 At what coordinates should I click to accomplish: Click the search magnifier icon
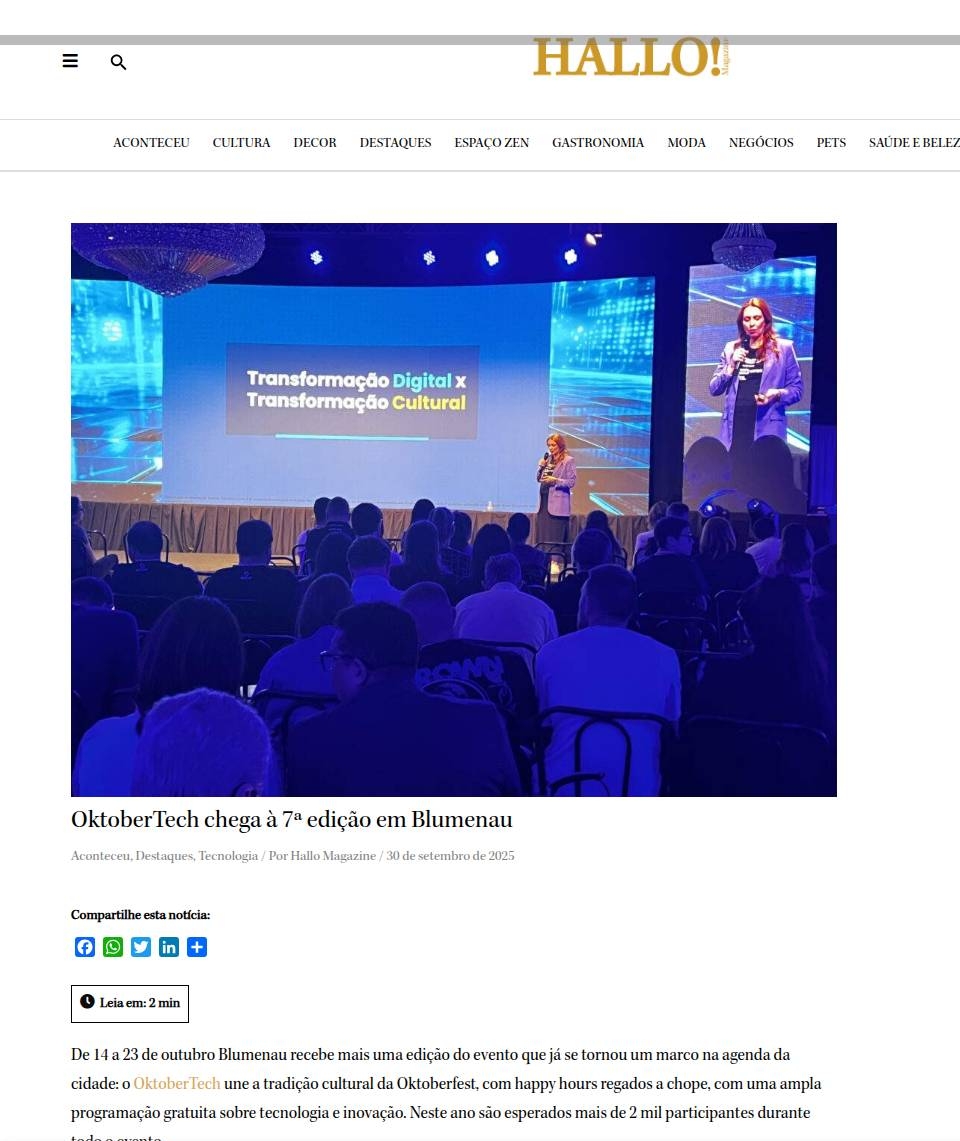118,62
